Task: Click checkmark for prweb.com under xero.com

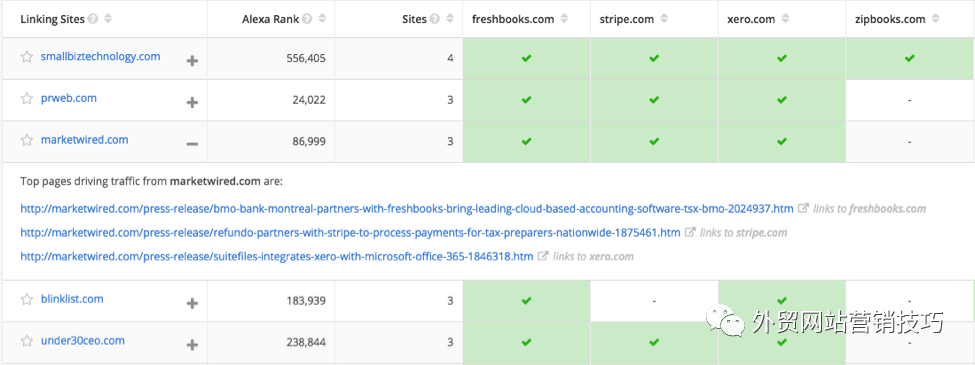Action: pyautogui.click(x=782, y=100)
